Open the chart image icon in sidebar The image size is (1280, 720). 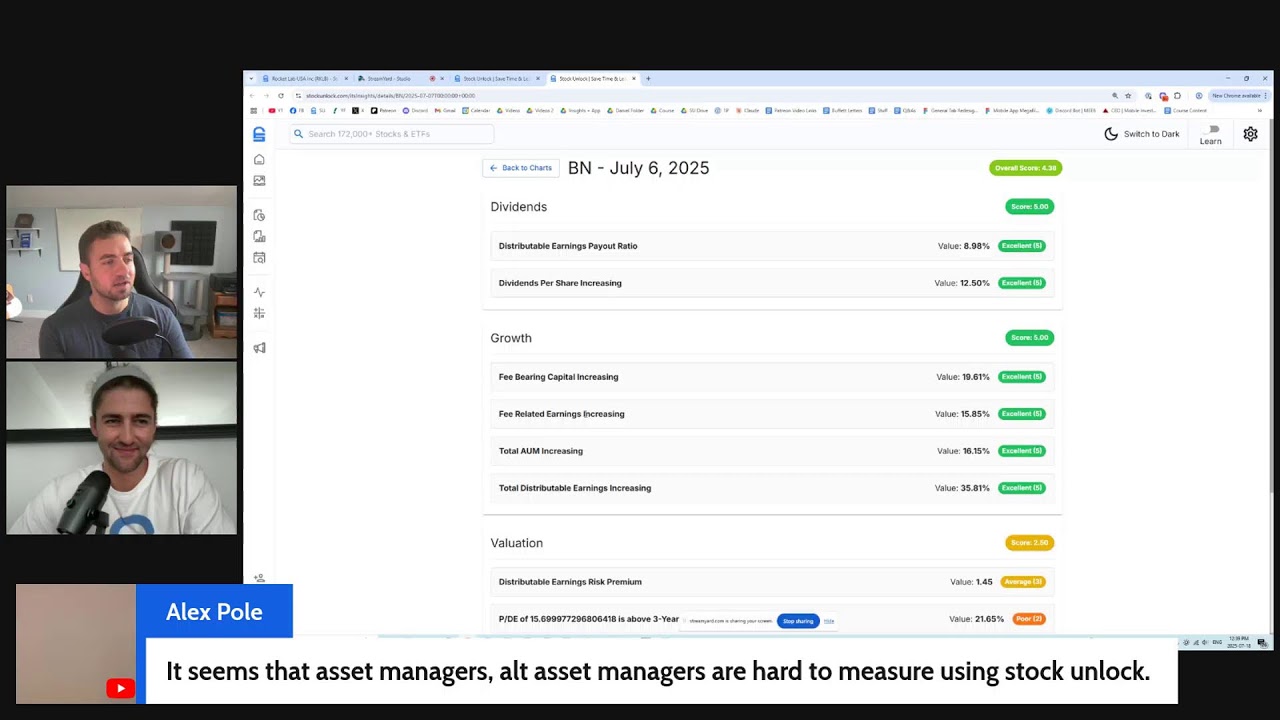coord(259,181)
